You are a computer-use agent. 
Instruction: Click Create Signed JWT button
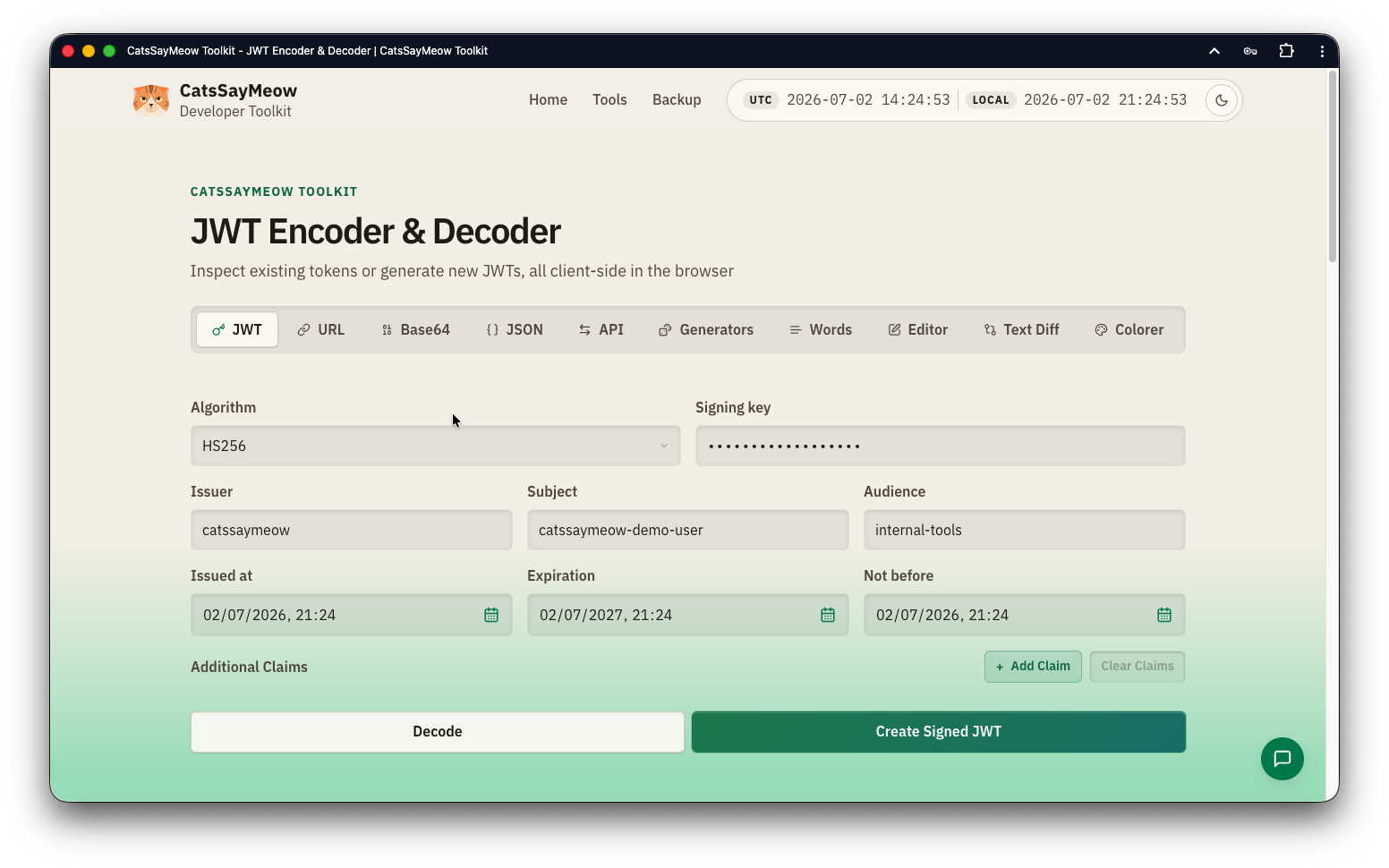pyautogui.click(x=939, y=732)
